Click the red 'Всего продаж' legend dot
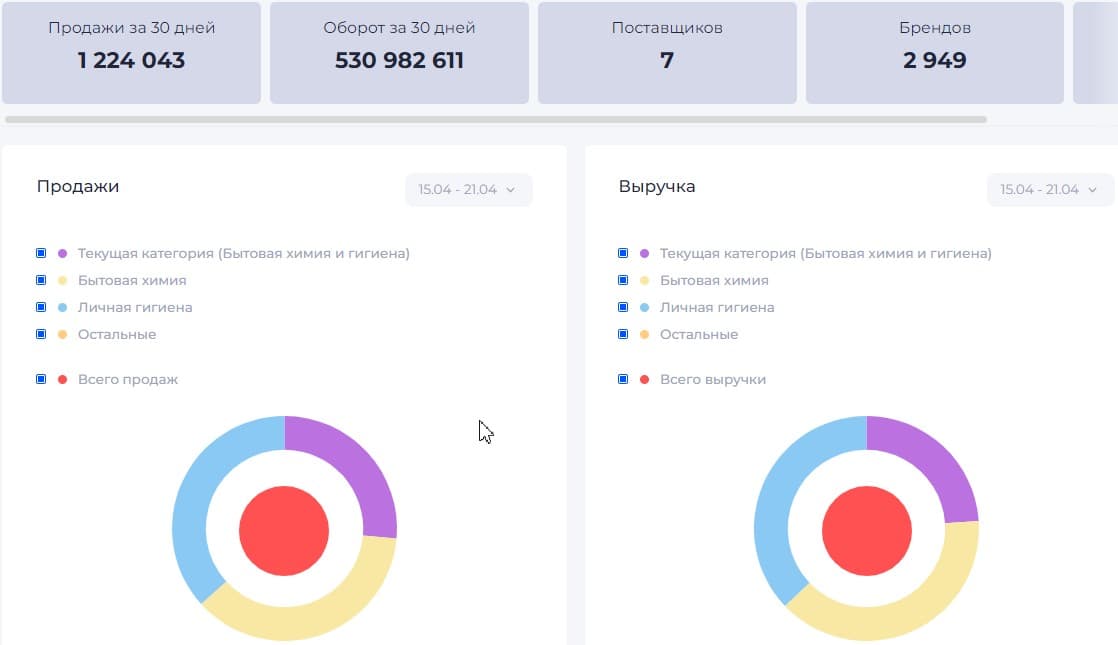1118x645 pixels. [62, 379]
